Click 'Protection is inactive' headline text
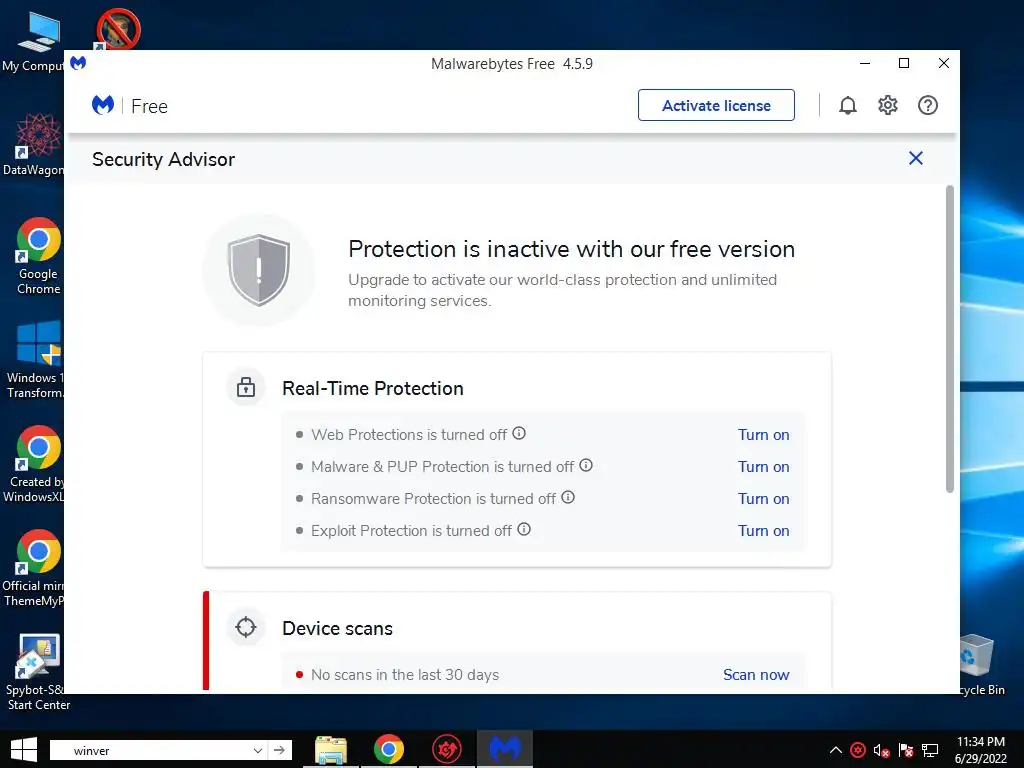This screenshot has height=768, width=1024. click(x=571, y=249)
